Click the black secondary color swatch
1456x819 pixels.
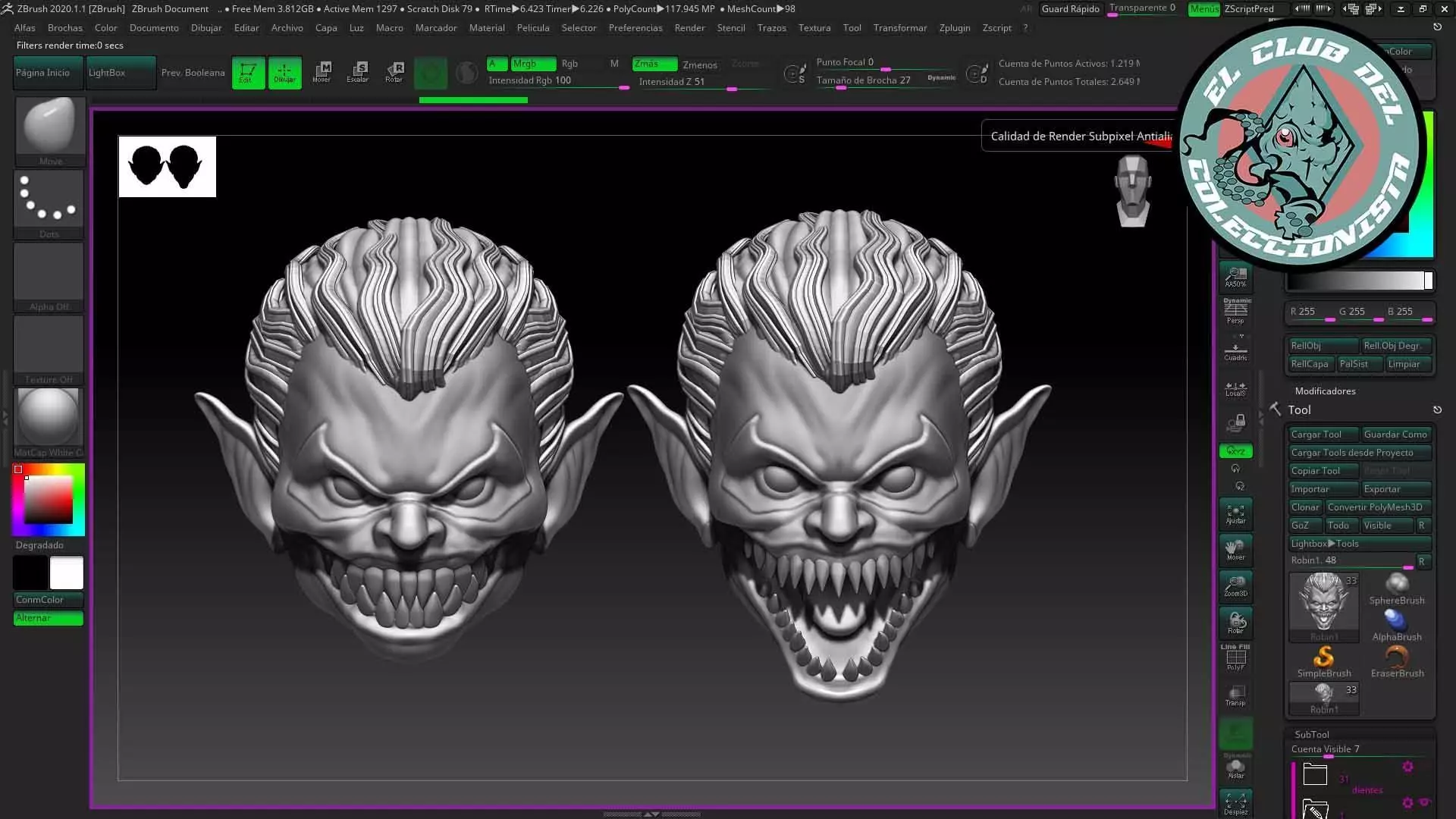pyautogui.click(x=30, y=573)
